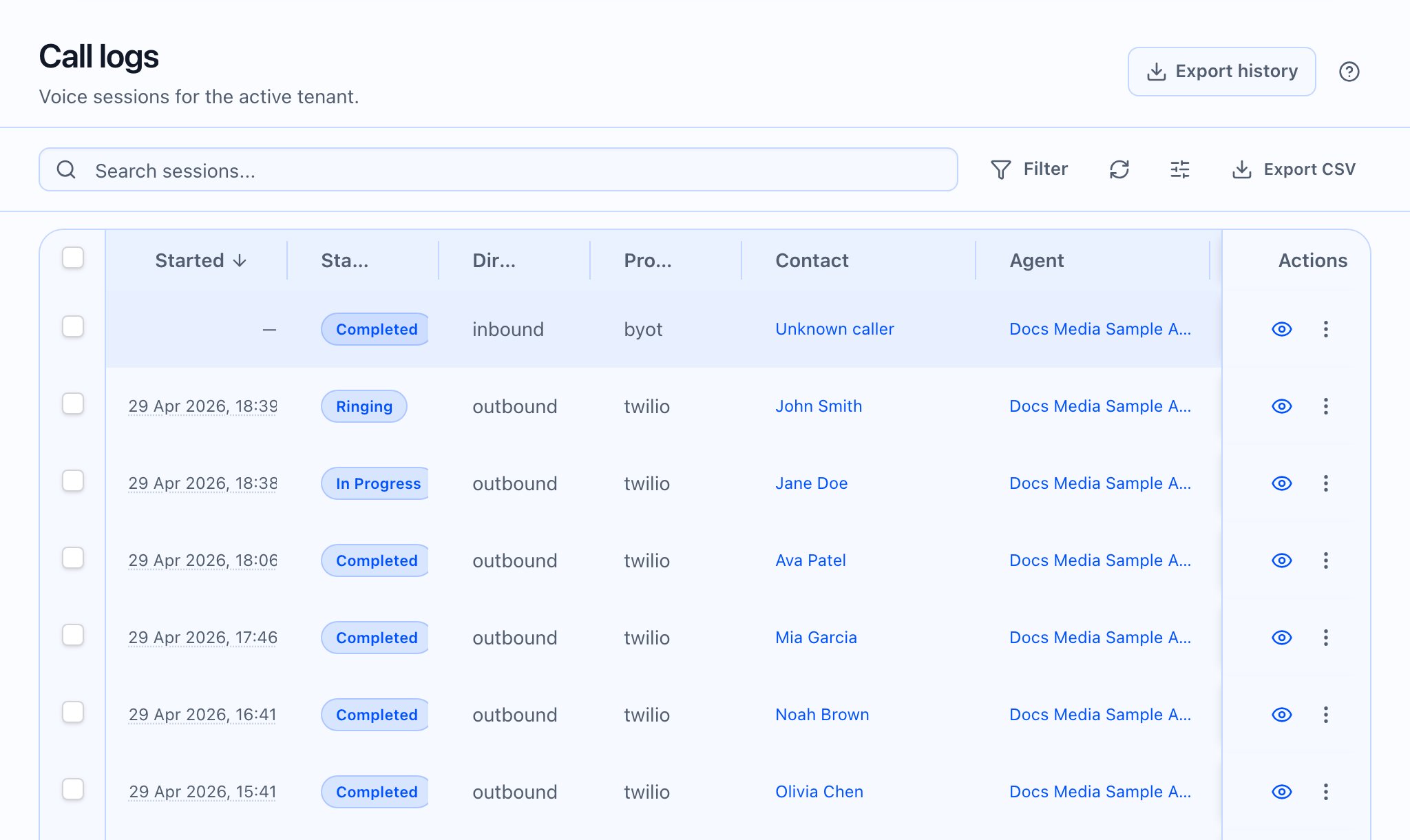
Task: Click the 29 Apr 2026, 16:41 timestamp
Action: click(202, 715)
